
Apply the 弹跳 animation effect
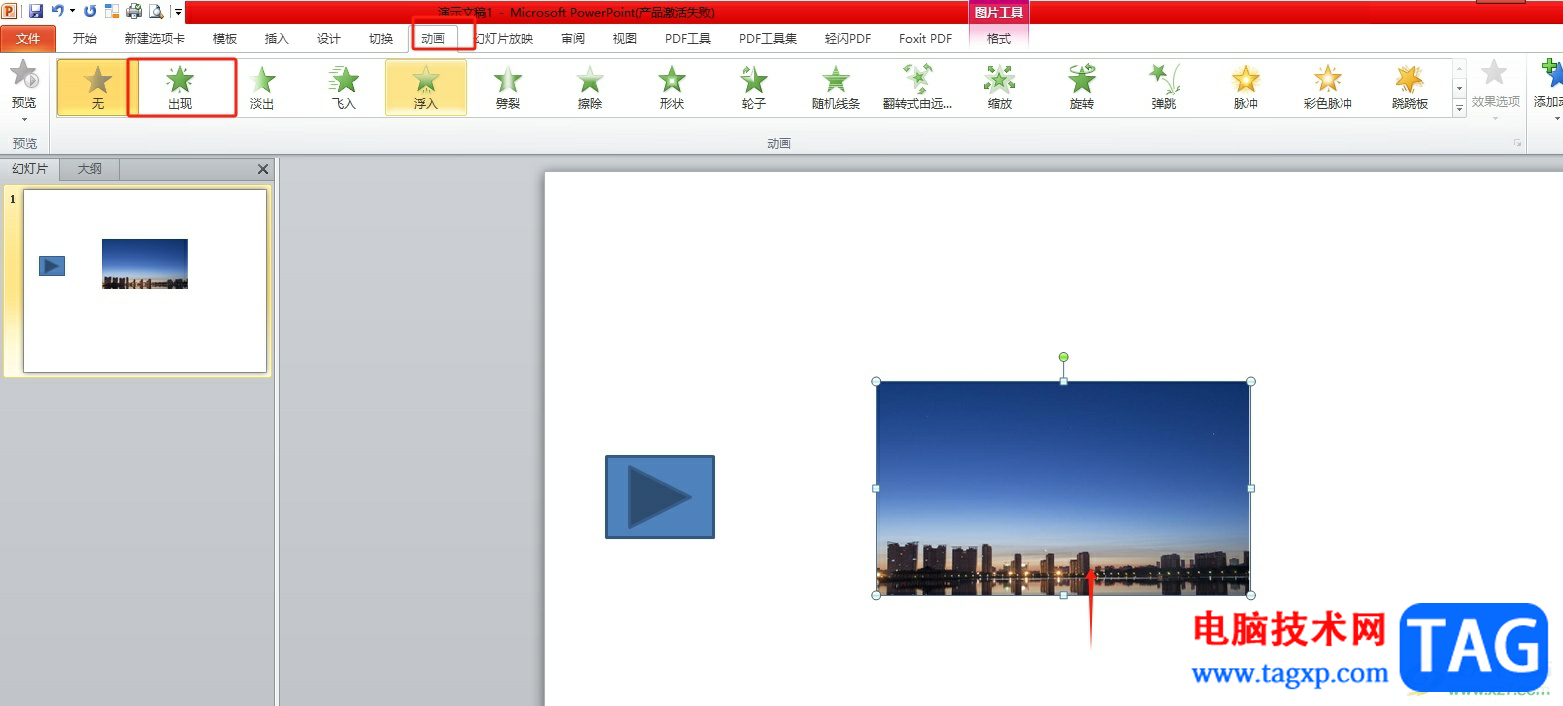click(x=1164, y=87)
